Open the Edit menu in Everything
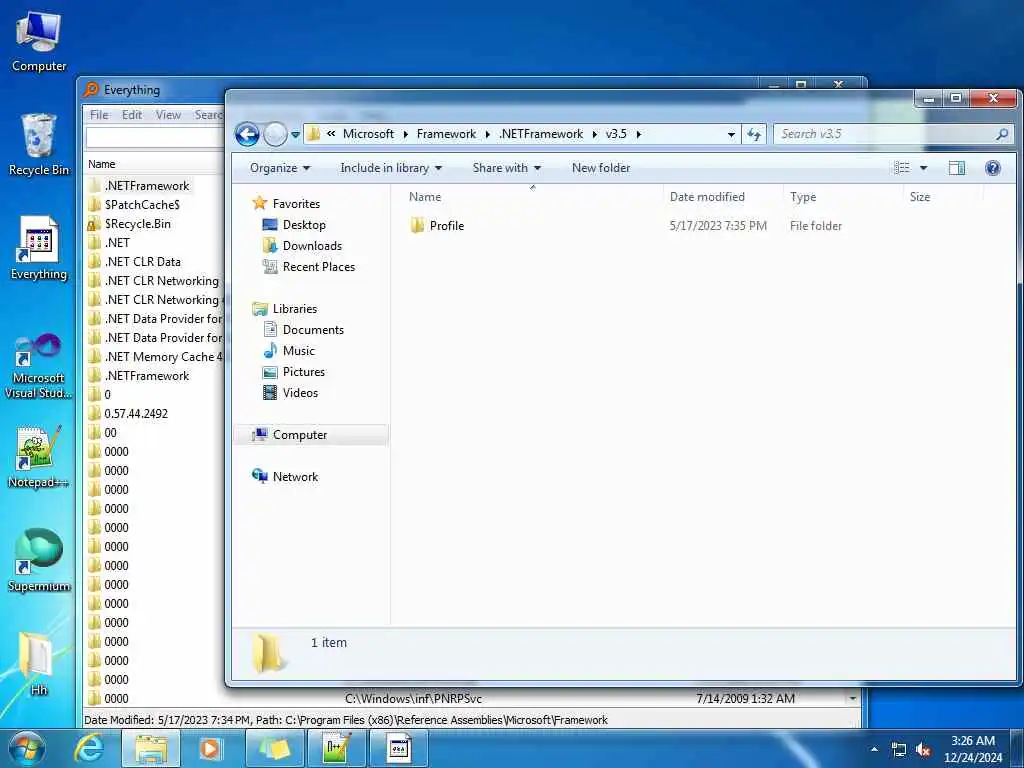Viewport: 1024px width, 768px height. click(x=132, y=115)
